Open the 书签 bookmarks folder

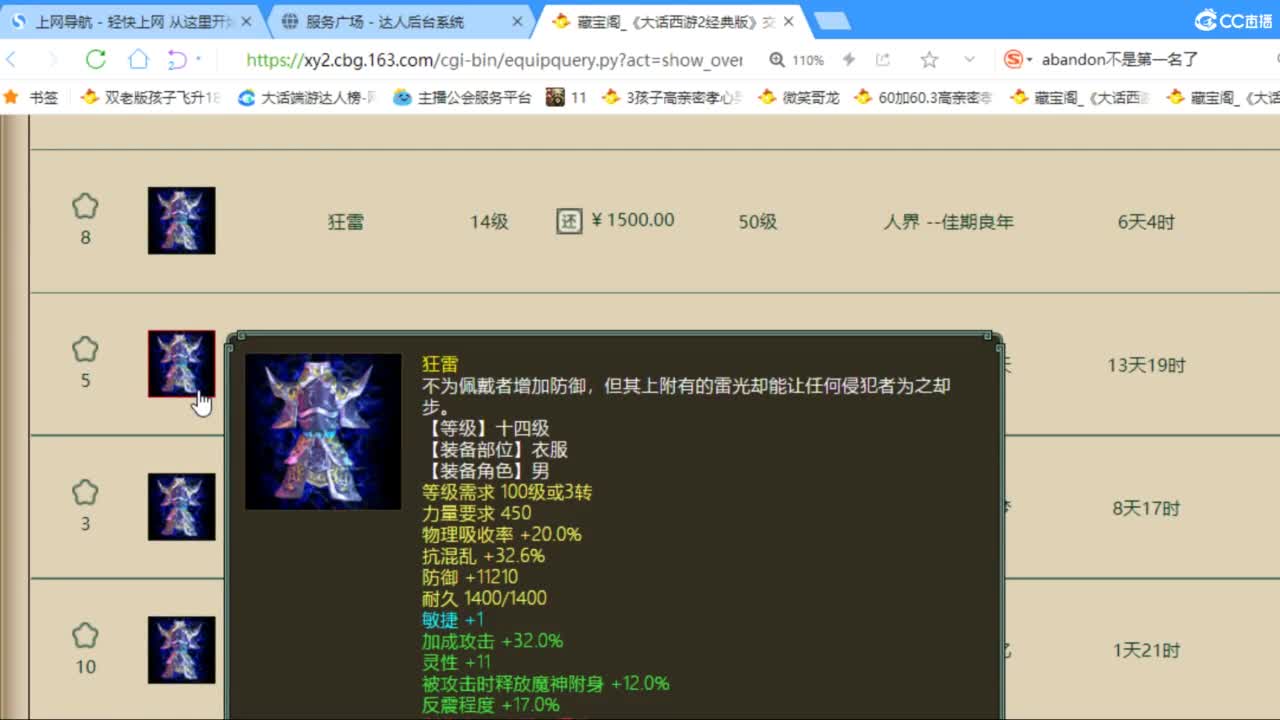click(x=31, y=97)
